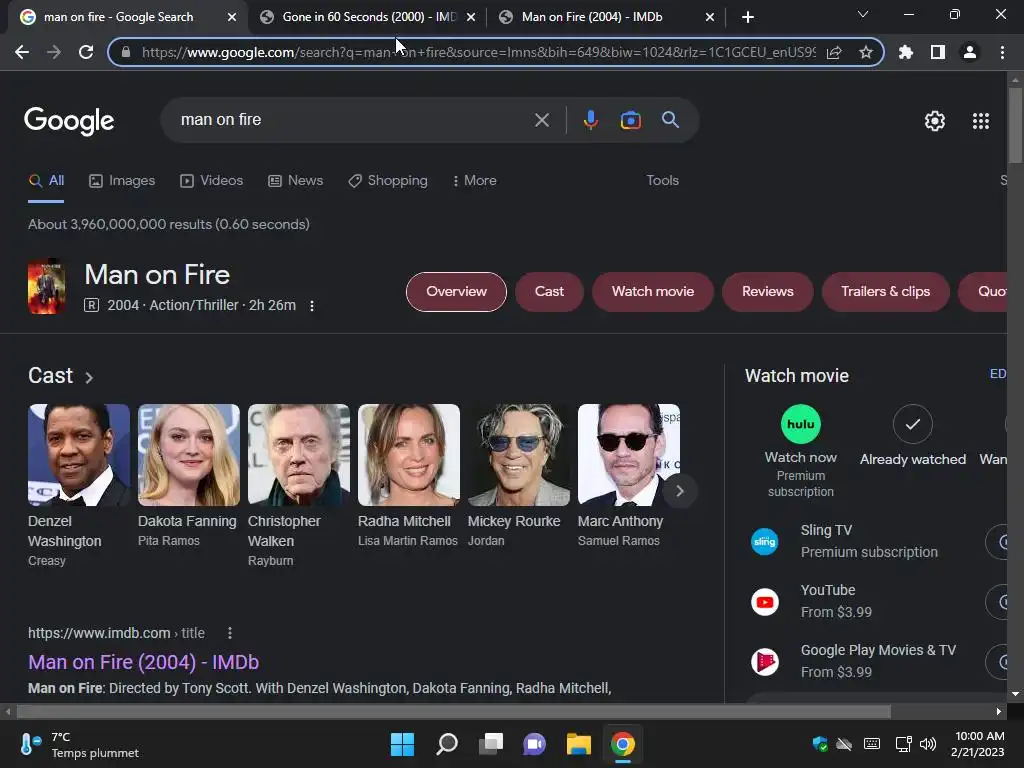Open the taskbar clock and date
The image size is (1024, 768).
coord(978,744)
